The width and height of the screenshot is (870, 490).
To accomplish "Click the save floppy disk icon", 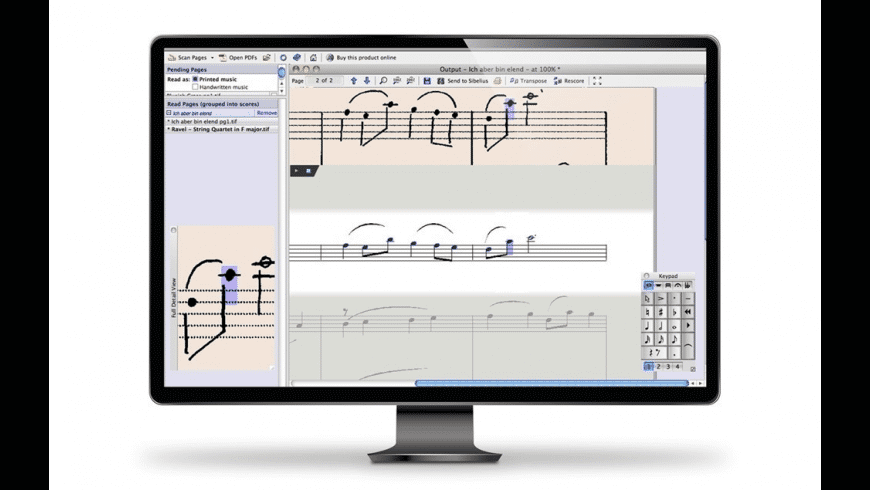I will pyautogui.click(x=427, y=80).
